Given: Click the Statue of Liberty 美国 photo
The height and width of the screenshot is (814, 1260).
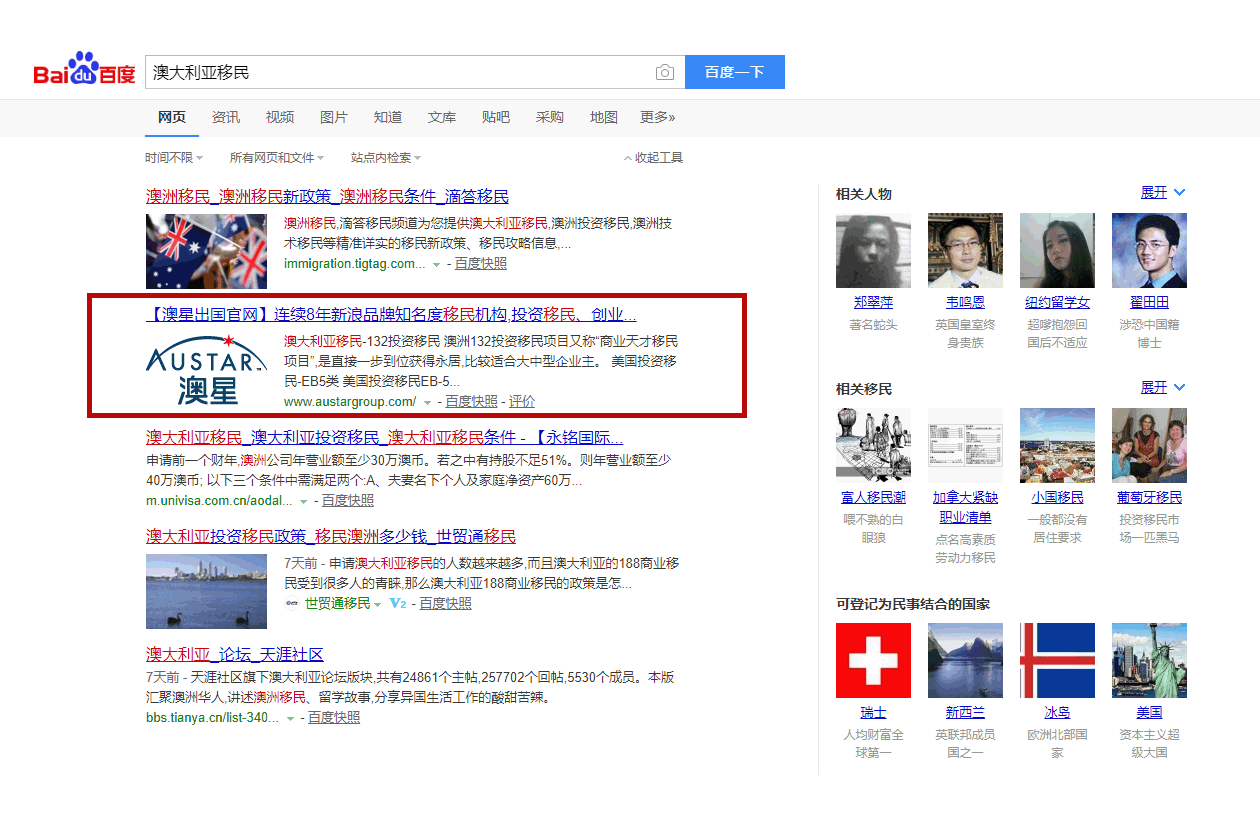Looking at the screenshot, I should (1149, 660).
